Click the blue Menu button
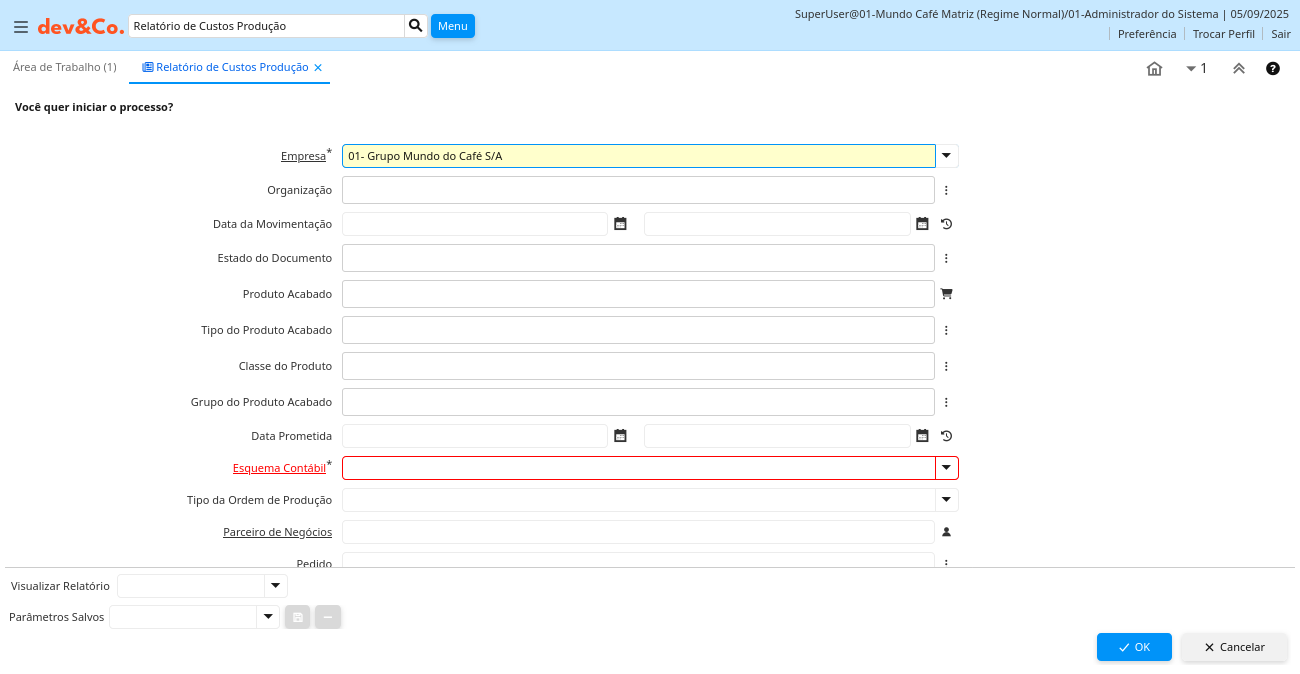The height and width of the screenshot is (674, 1300). coord(453,26)
